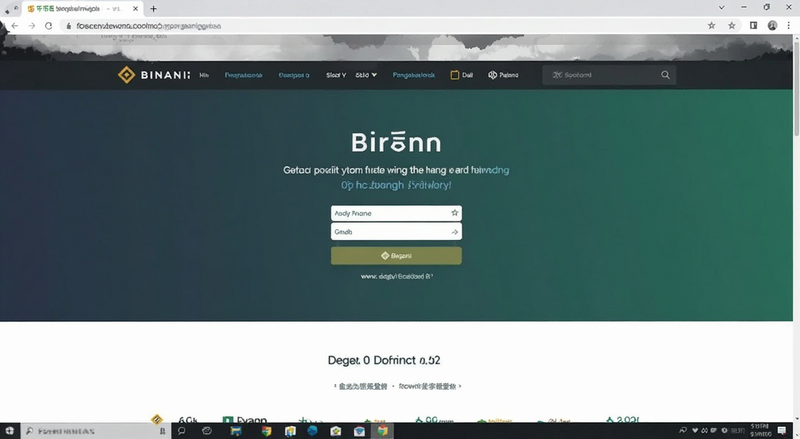
Task: Click the left link under the white-section heading
Action: click(x=361, y=386)
